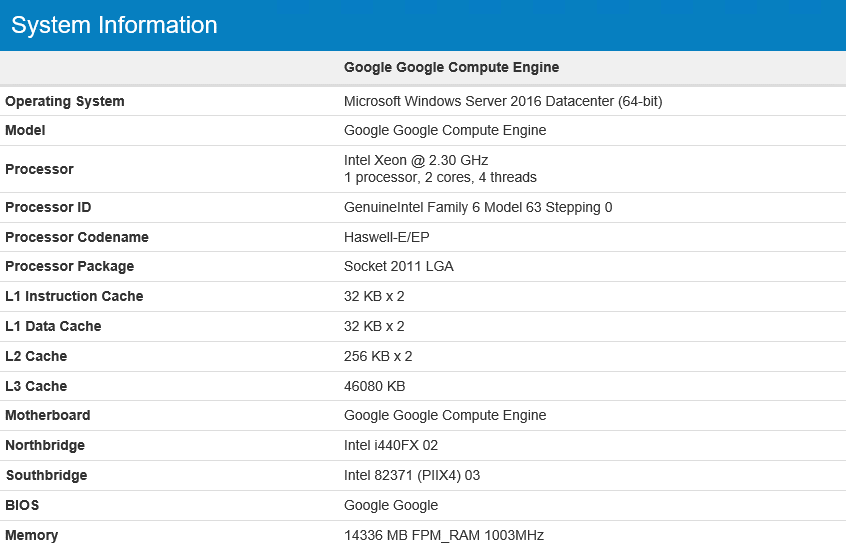Image resolution: width=846 pixels, height=559 pixels.
Task: Select the Google Google Compute Engine column header
Action: pos(451,67)
